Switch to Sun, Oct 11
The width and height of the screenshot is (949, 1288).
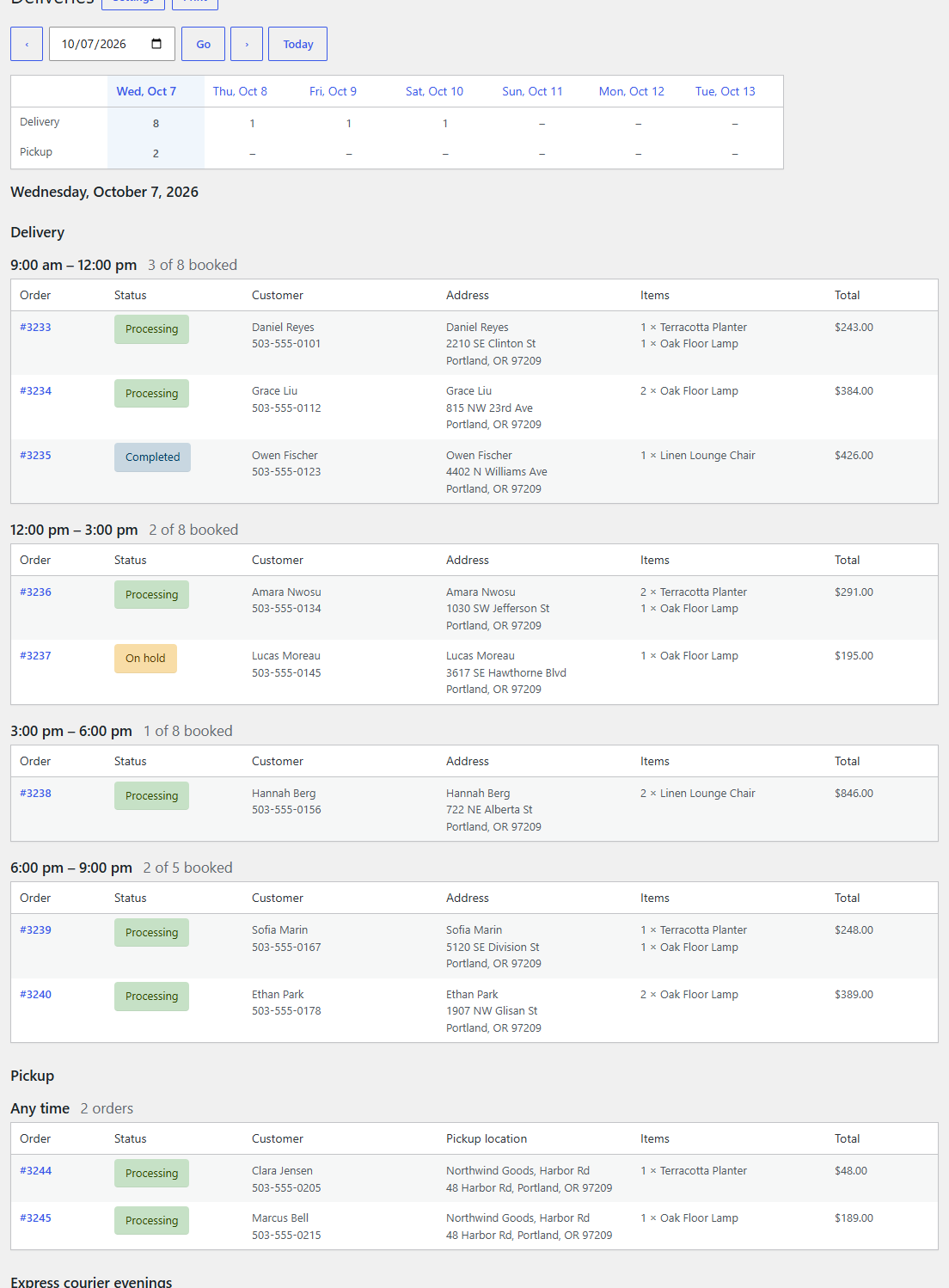point(532,91)
